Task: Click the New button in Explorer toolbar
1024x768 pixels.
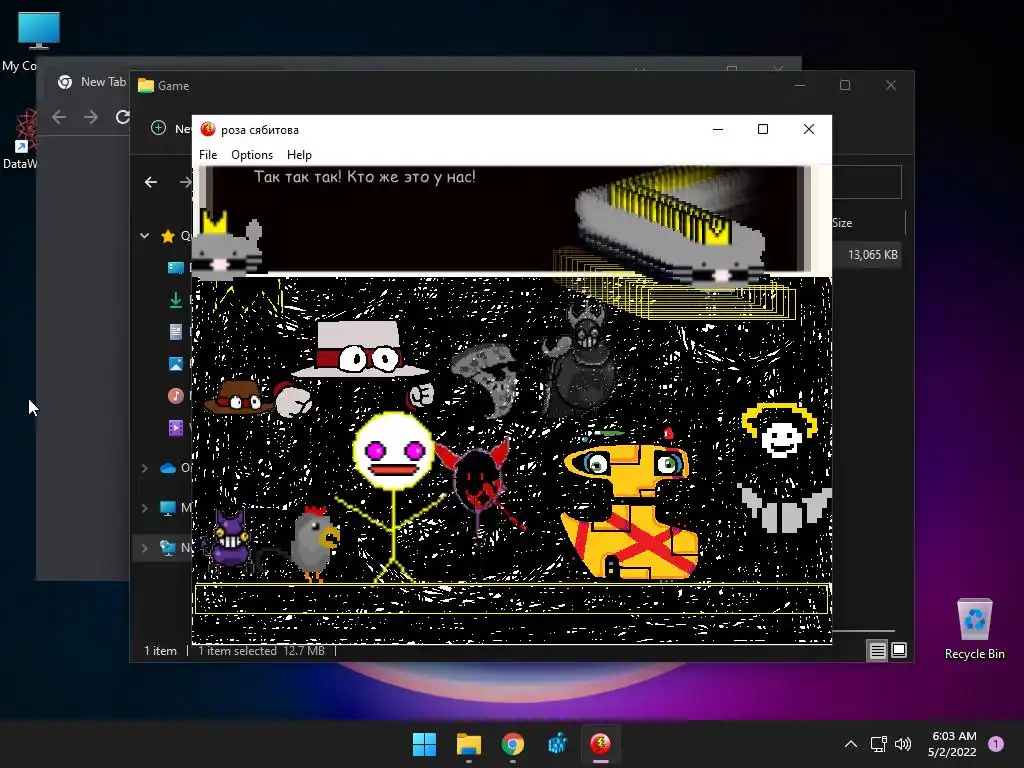Action: [x=171, y=128]
